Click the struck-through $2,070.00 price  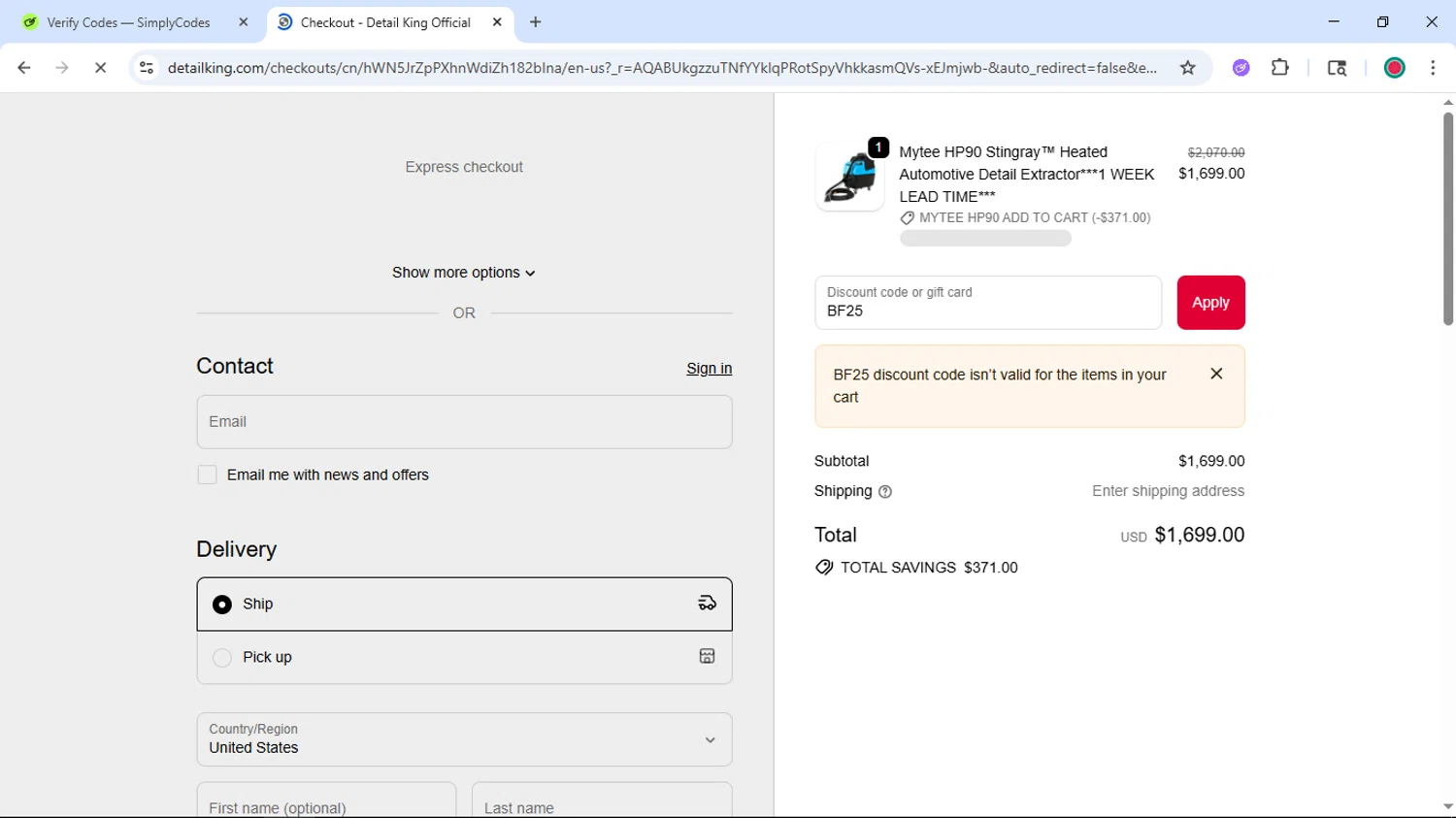(x=1216, y=152)
